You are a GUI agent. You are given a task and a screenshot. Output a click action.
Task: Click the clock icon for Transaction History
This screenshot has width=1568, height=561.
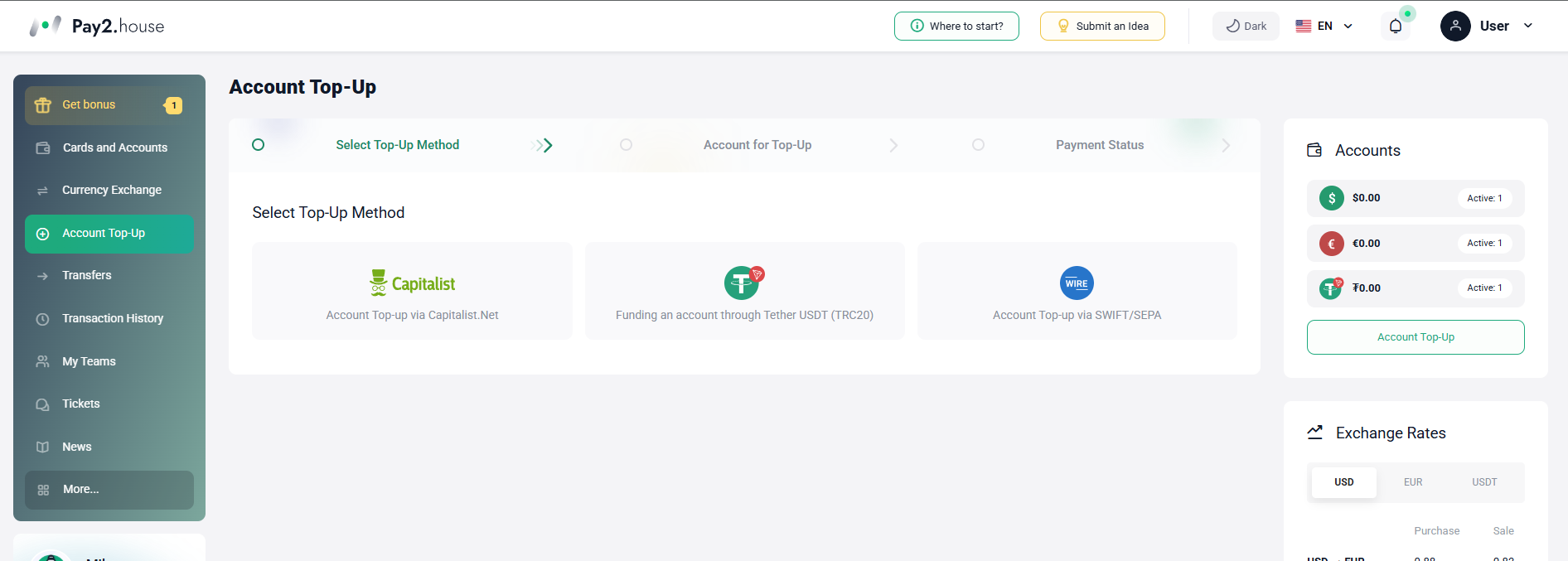pyautogui.click(x=43, y=319)
